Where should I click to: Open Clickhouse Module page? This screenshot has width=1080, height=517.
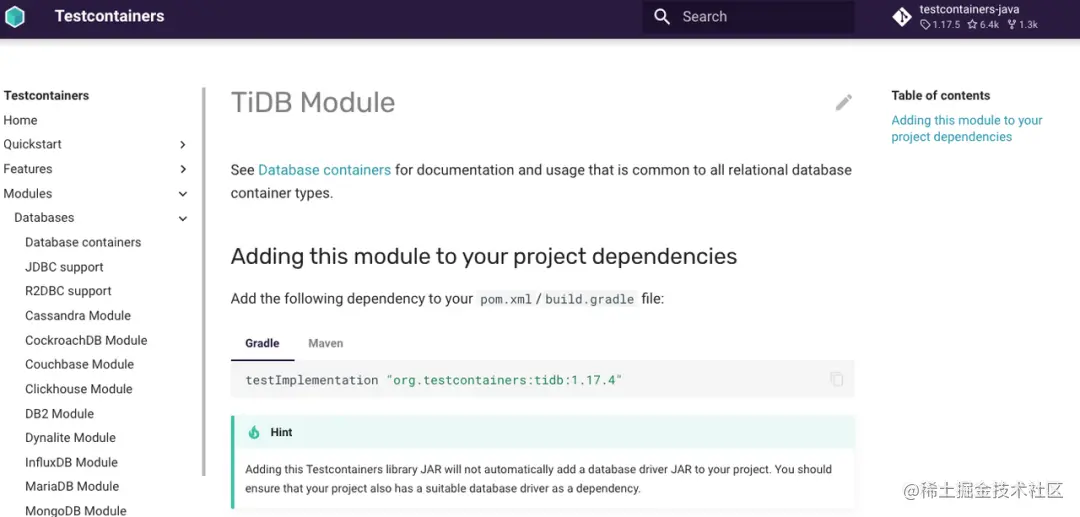pos(79,390)
